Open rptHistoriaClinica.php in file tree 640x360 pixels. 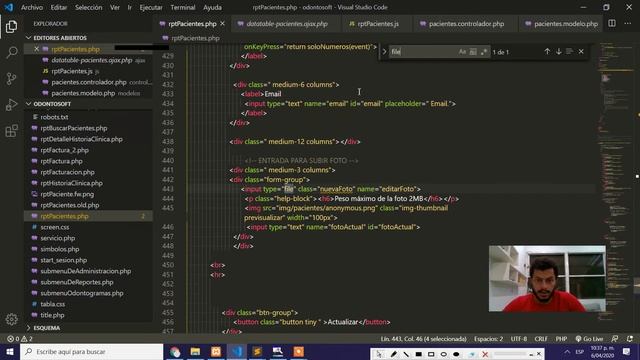point(71,183)
